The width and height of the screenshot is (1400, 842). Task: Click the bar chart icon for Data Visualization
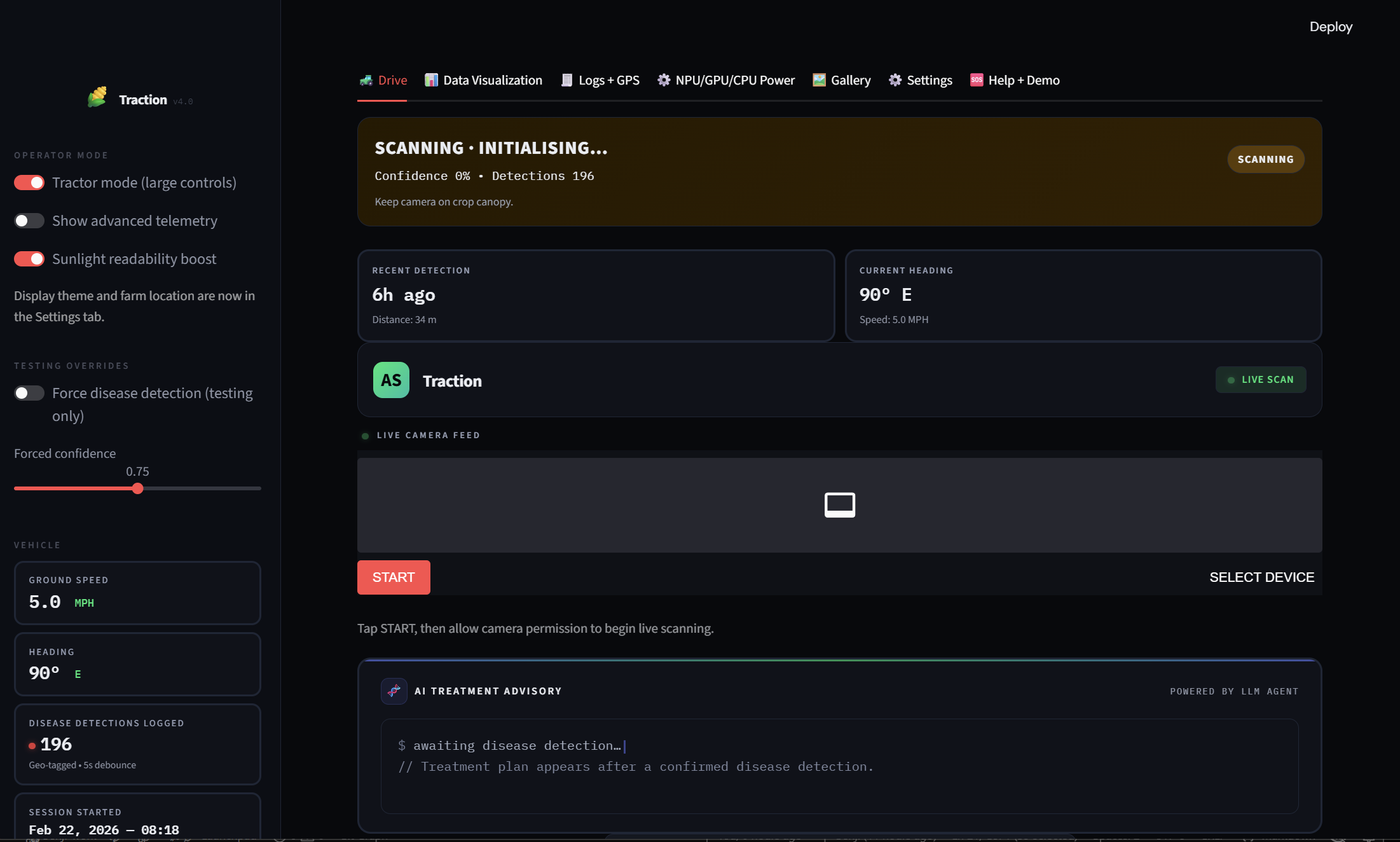(431, 80)
